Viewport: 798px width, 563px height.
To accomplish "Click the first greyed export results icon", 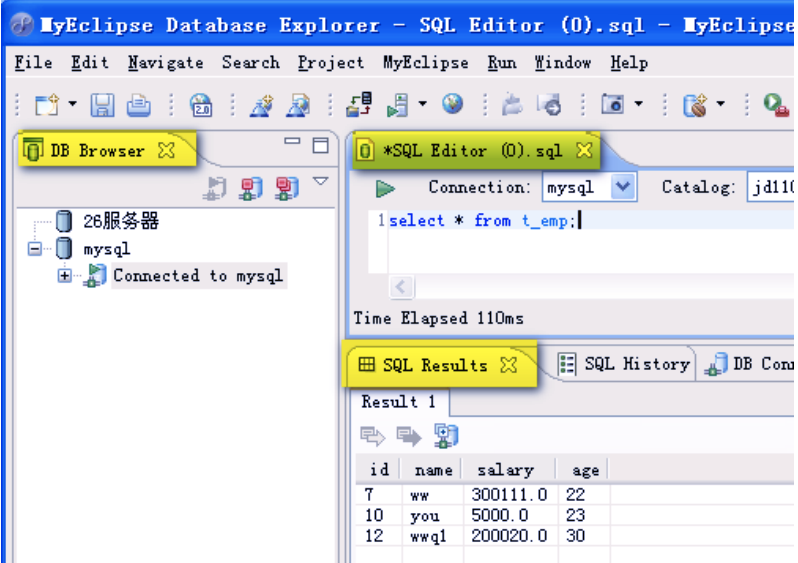I will click(x=373, y=436).
